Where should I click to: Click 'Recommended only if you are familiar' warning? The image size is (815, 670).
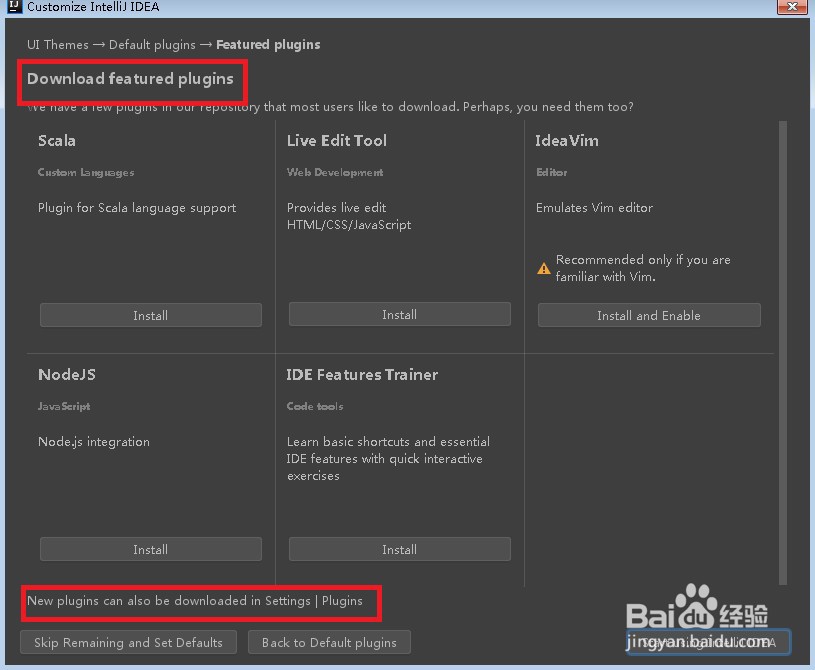(643, 268)
